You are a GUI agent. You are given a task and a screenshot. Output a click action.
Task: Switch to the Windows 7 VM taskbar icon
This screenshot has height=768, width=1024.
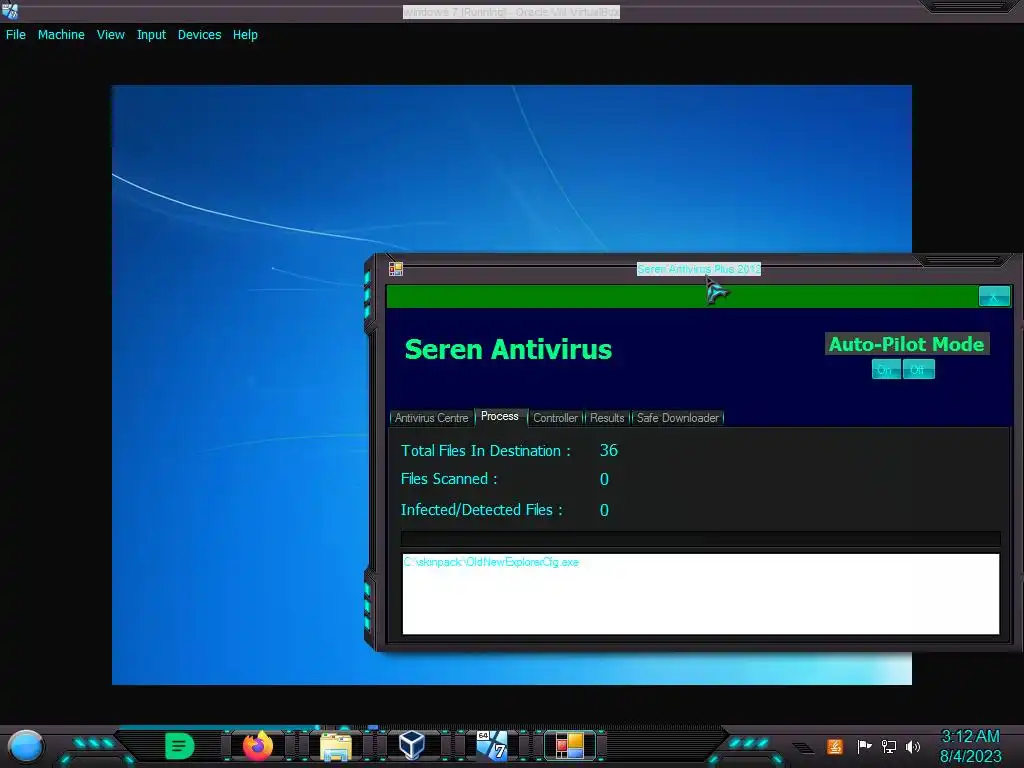point(491,746)
